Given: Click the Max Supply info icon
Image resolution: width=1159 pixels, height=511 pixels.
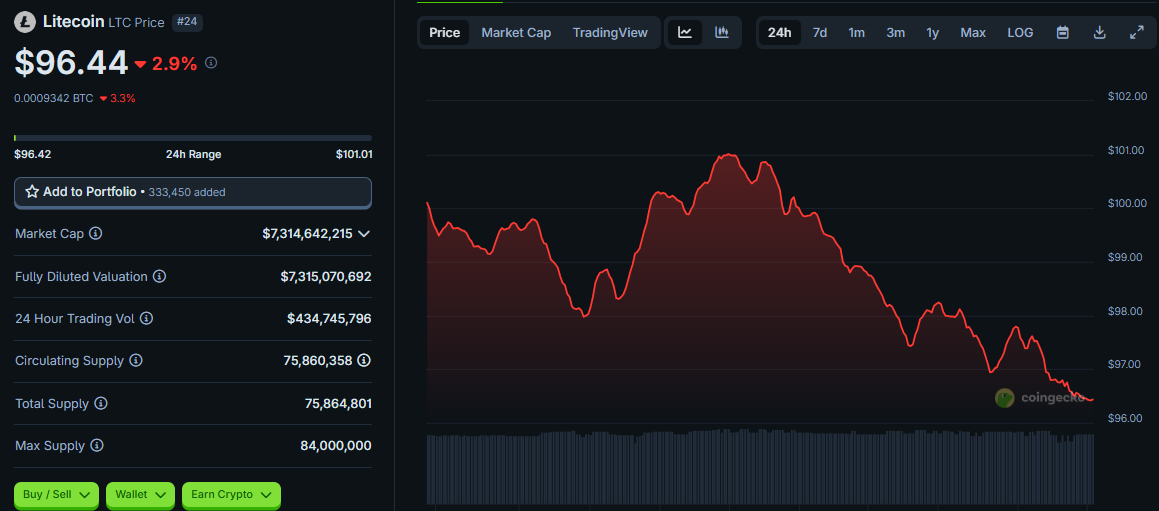Looking at the screenshot, I should point(97,446).
